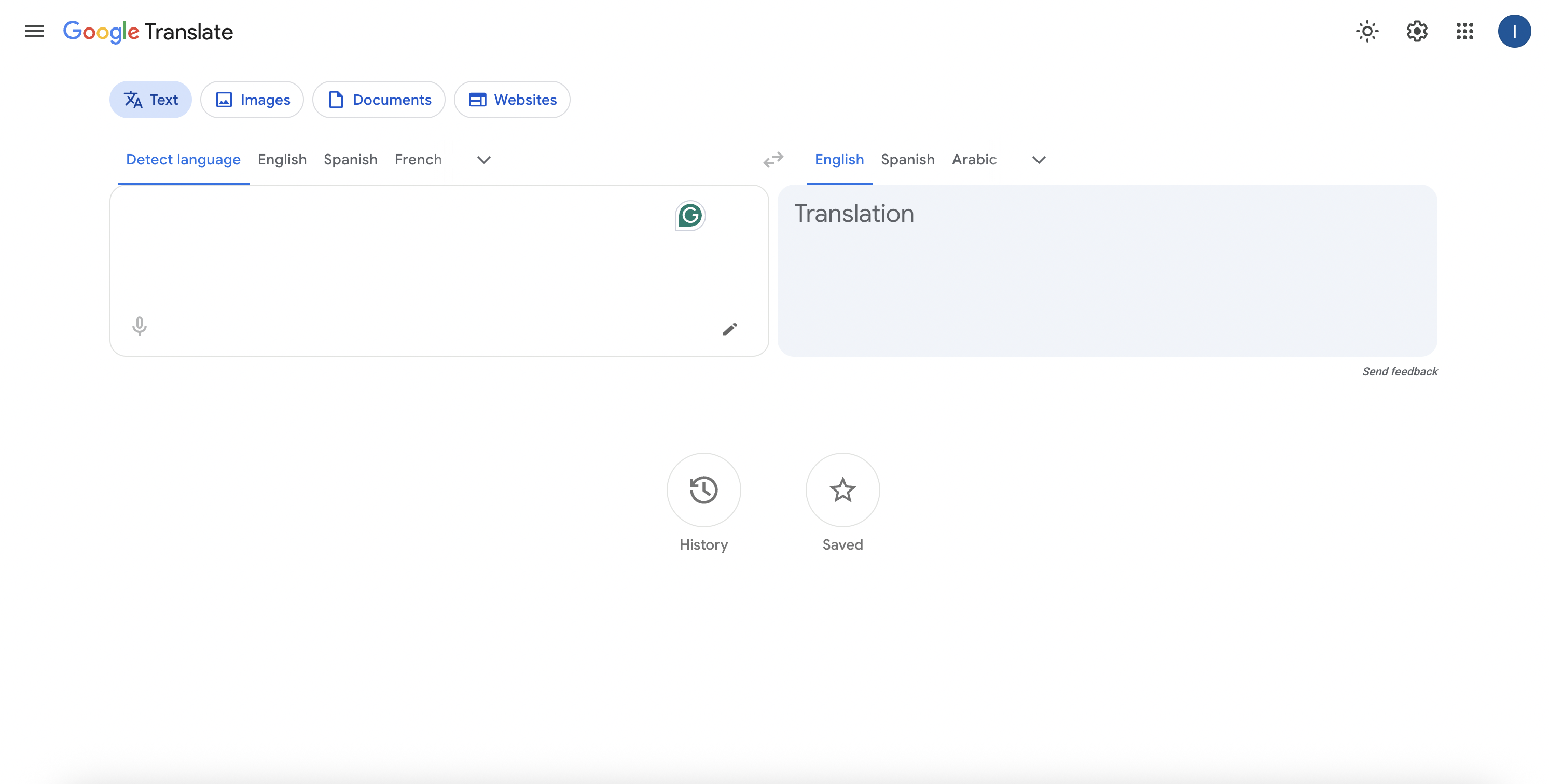Swap source and target languages
The width and height of the screenshot is (1549, 784).
coord(773,160)
